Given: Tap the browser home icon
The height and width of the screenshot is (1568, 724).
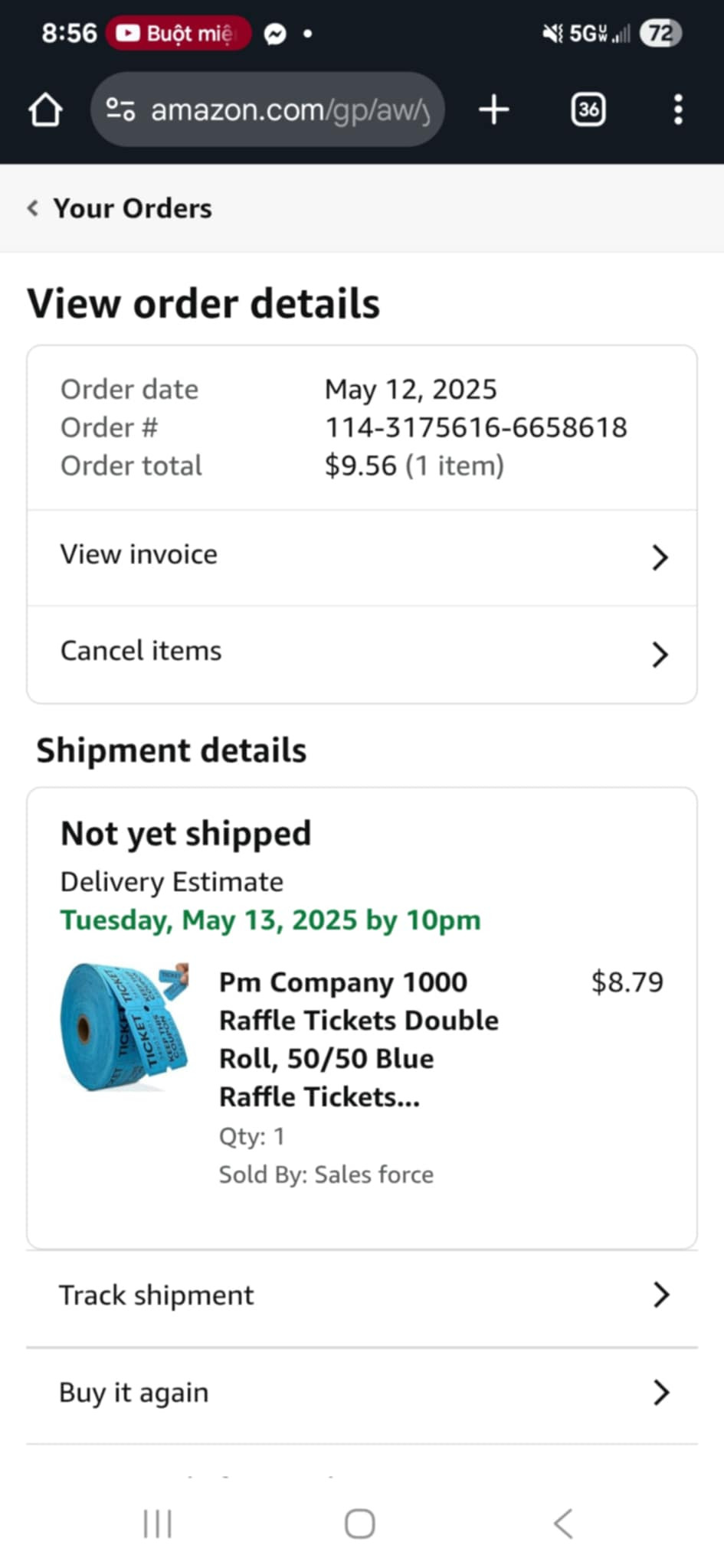Looking at the screenshot, I should point(45,109).
